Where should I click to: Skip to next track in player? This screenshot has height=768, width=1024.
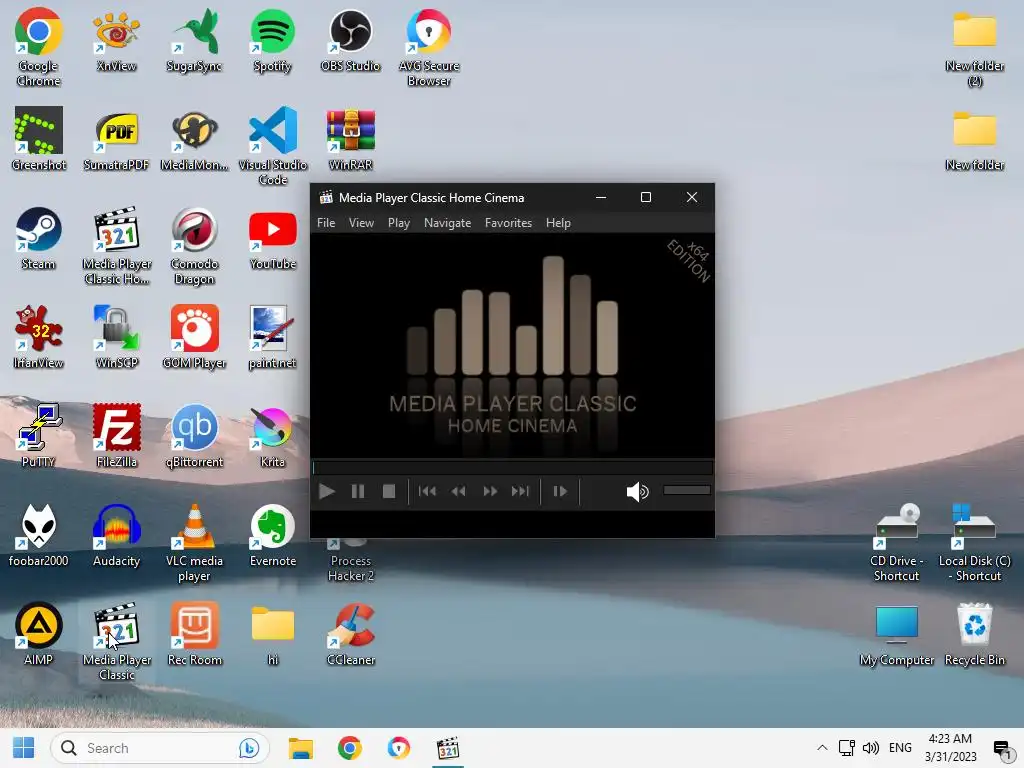pos(520,491)
